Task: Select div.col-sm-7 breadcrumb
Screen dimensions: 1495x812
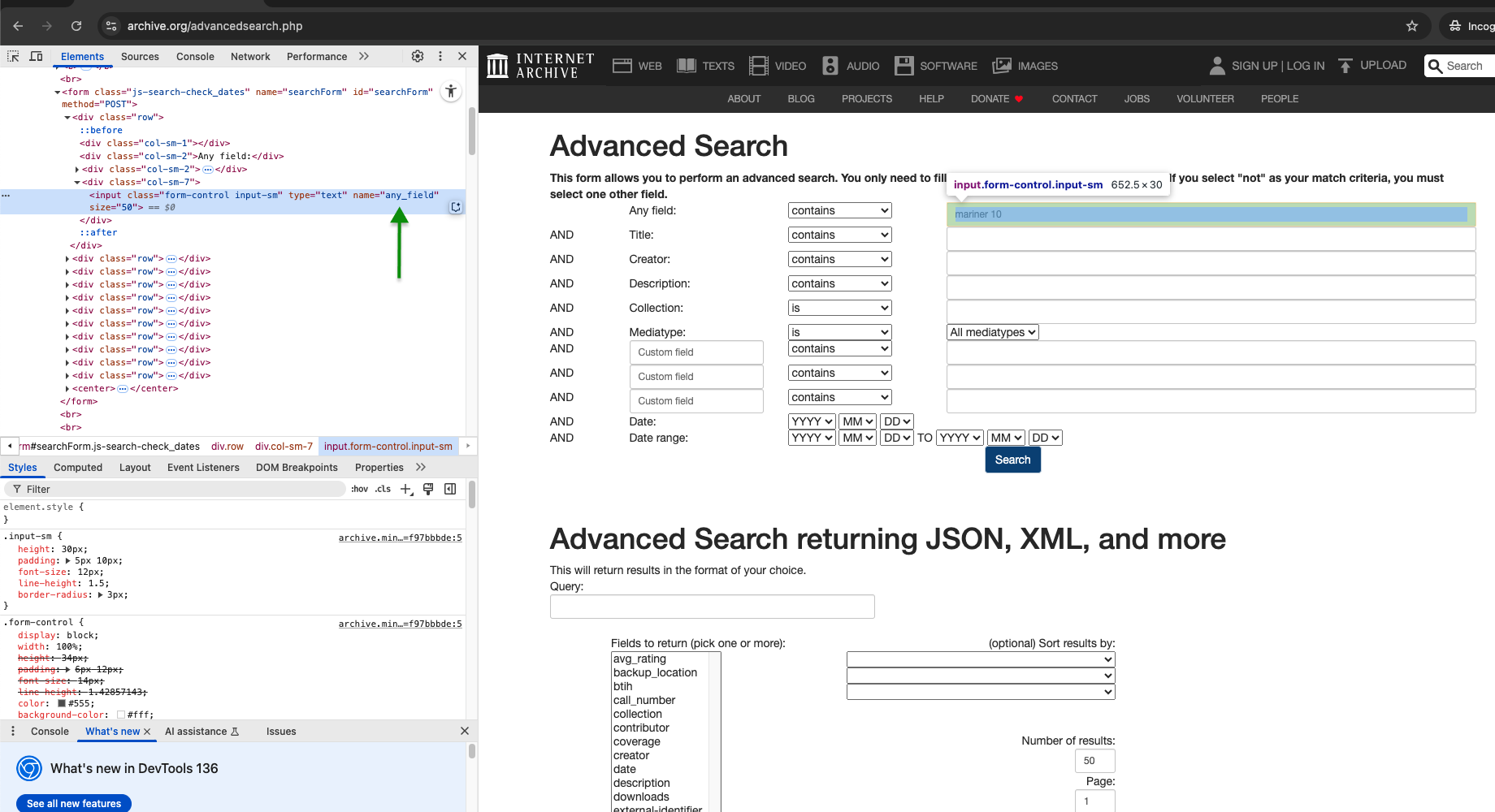Action: (x=284, y=446)
